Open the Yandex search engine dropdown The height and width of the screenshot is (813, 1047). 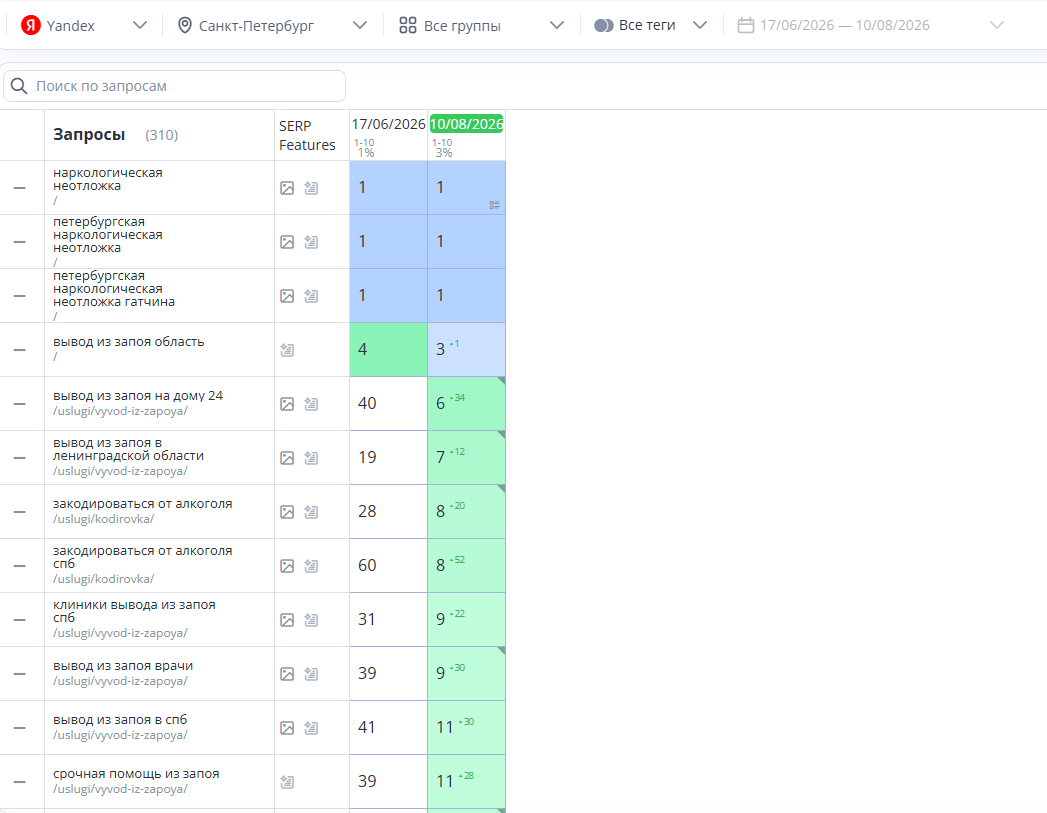click(140, 25)
